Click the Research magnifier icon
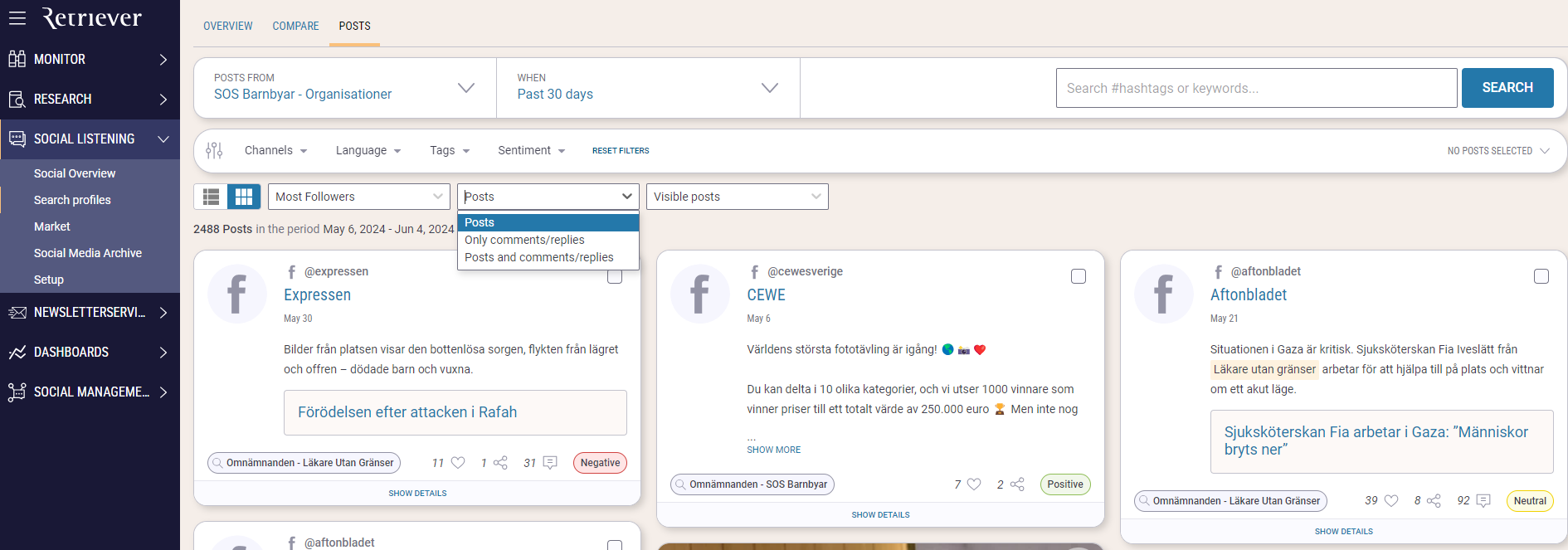Viewport: 1568px width, 550px height. click(x=17, y=100)
